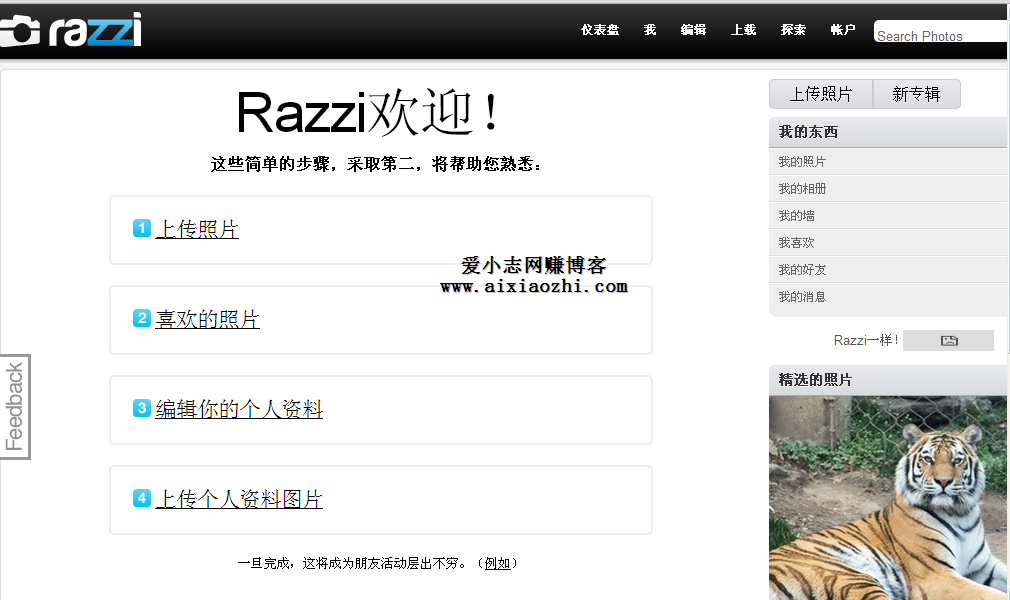Image resolution: width=1010 pixels, height=600 pixels.
Task: Open the 上载 menu item
Action: (743, 30)
